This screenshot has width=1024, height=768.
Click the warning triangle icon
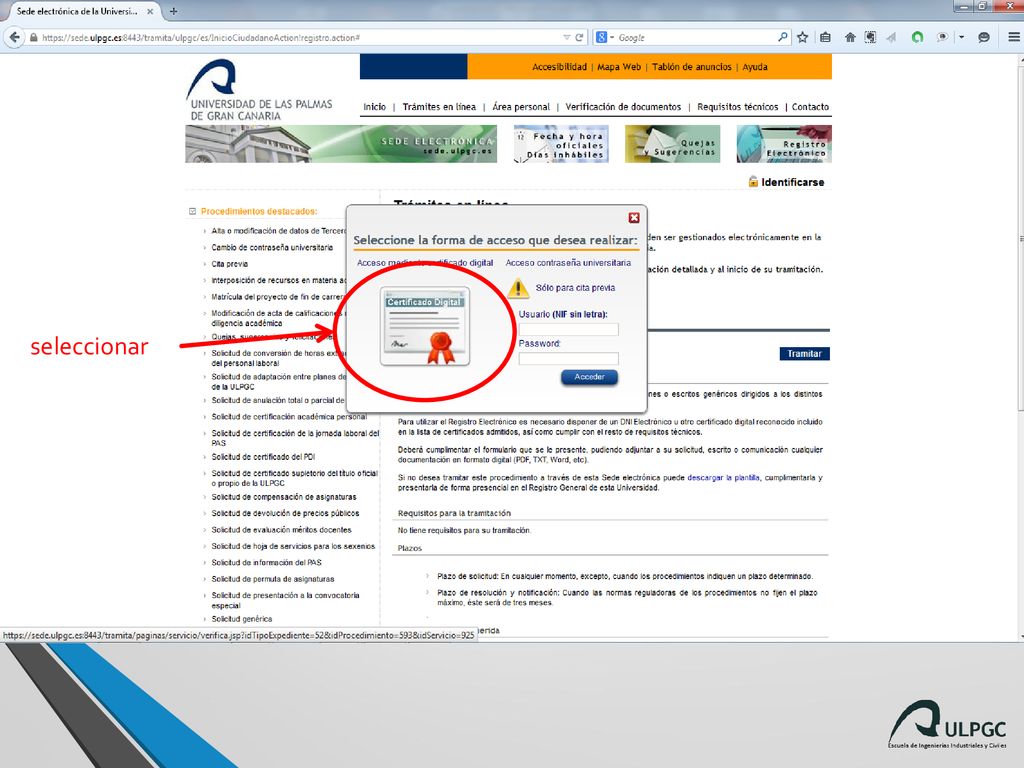pos(518,288)
